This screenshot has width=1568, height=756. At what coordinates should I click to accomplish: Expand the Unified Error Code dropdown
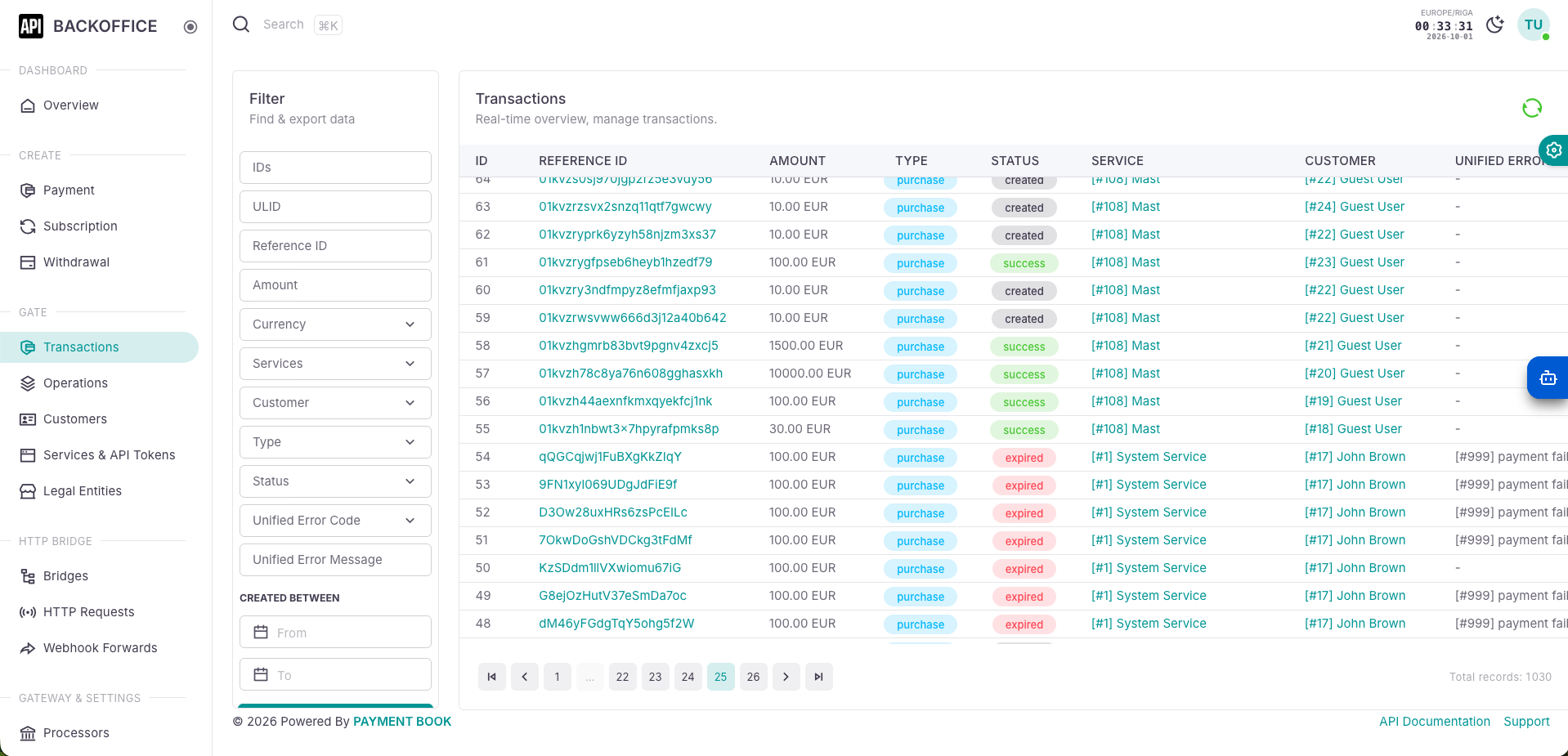pyautogui.click(x=335, y=521)
